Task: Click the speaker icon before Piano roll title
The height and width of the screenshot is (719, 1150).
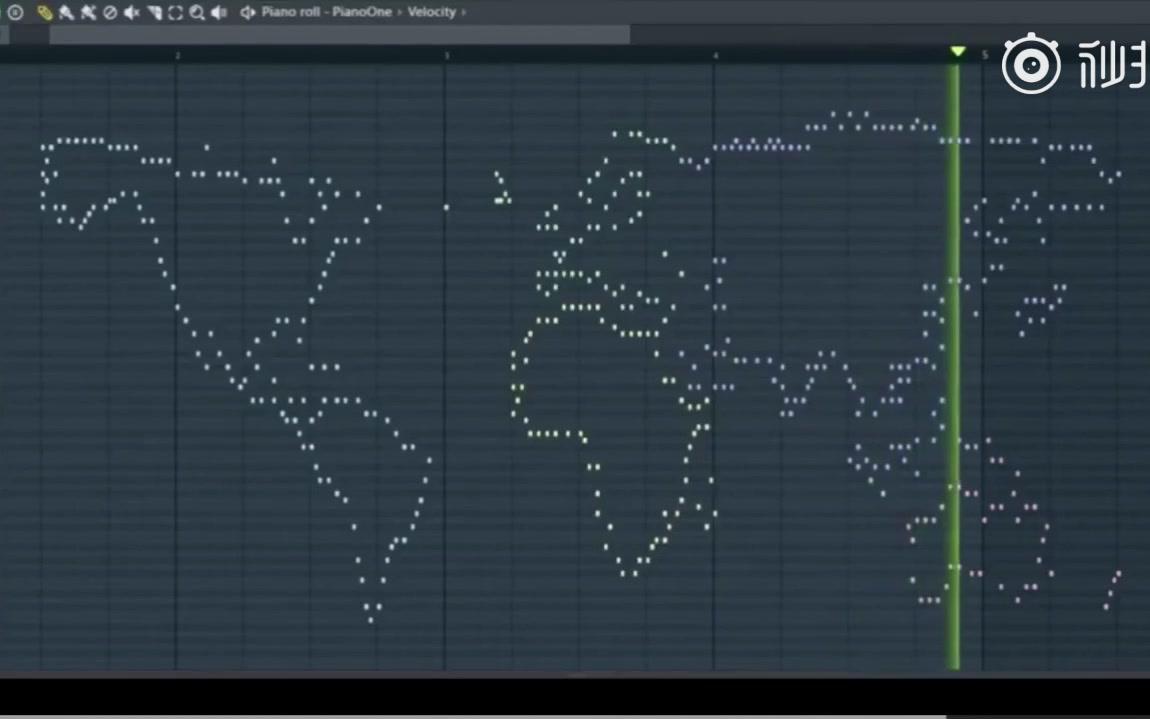Action: [x=247, y=12]
